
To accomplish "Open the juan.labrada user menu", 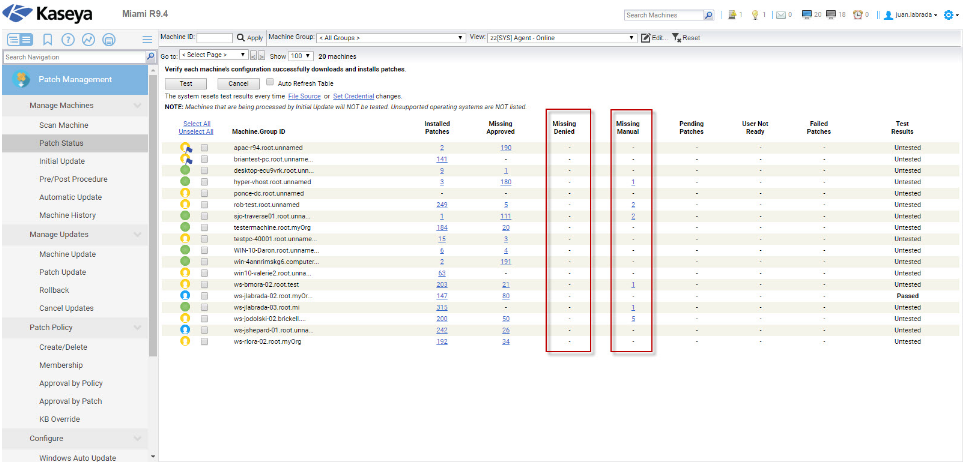I will tap(910, 15).
